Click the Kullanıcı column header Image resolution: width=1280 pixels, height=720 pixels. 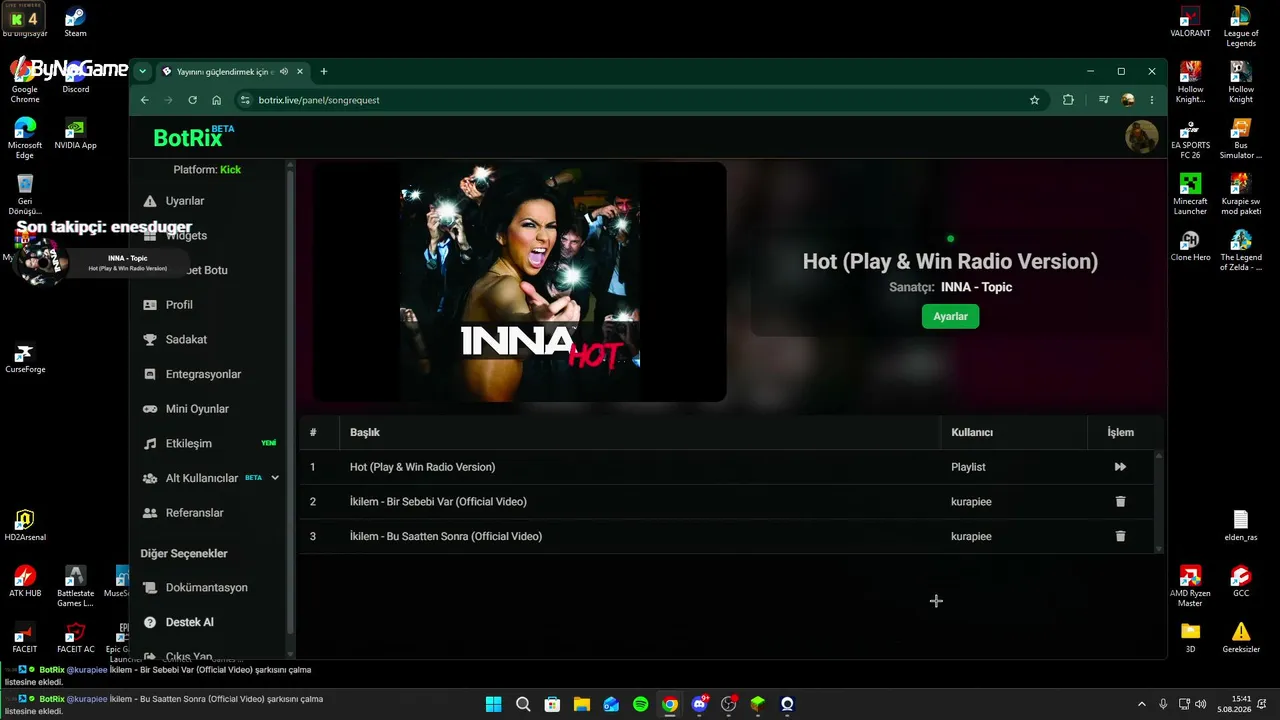pyautogui.click(x=972, y=432)
